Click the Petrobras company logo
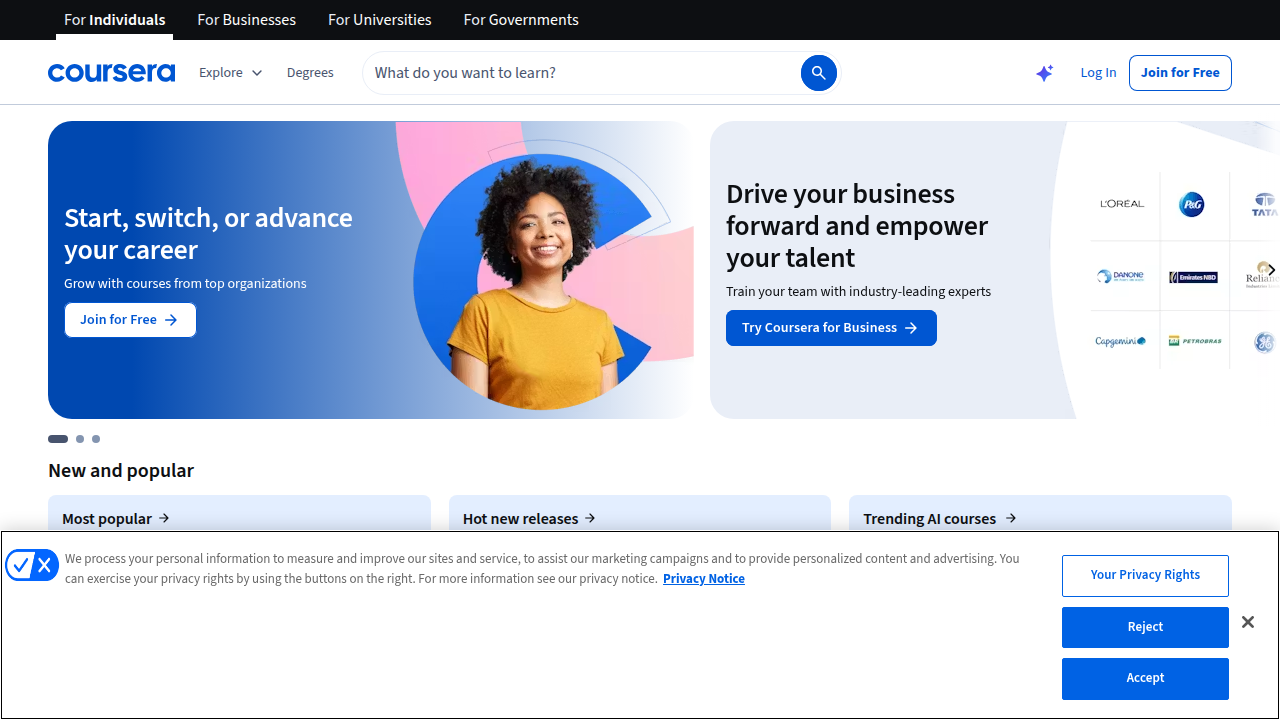 [1195, 341]
